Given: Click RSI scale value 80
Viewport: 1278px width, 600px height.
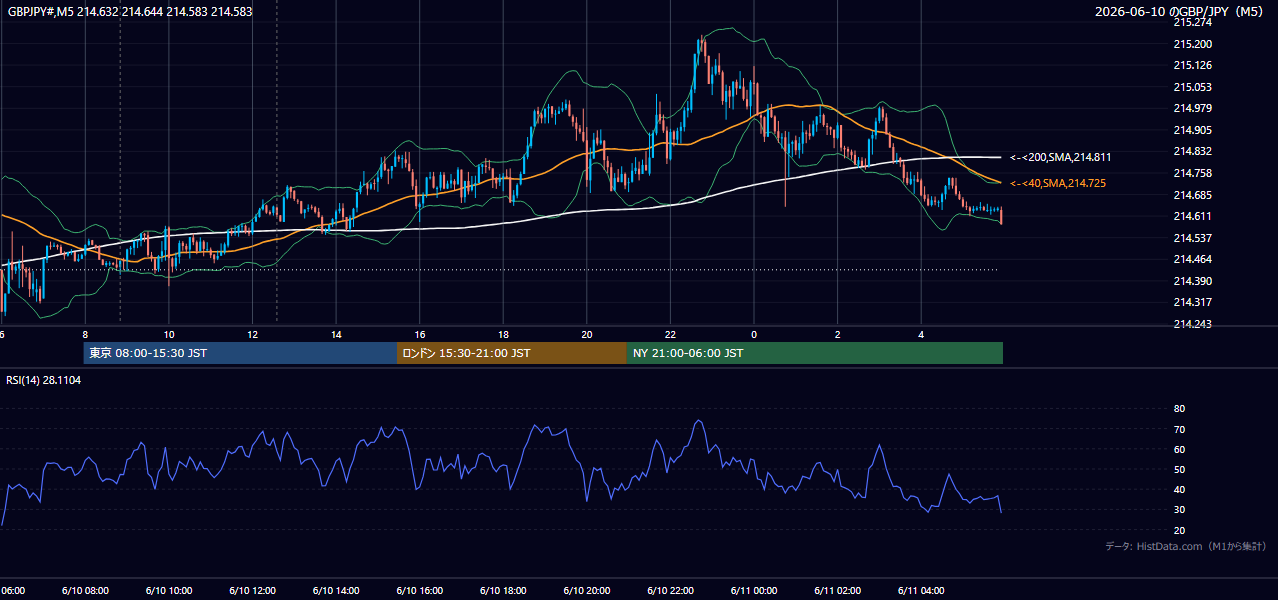Looking at the screenshot, I should [1179, 409].
